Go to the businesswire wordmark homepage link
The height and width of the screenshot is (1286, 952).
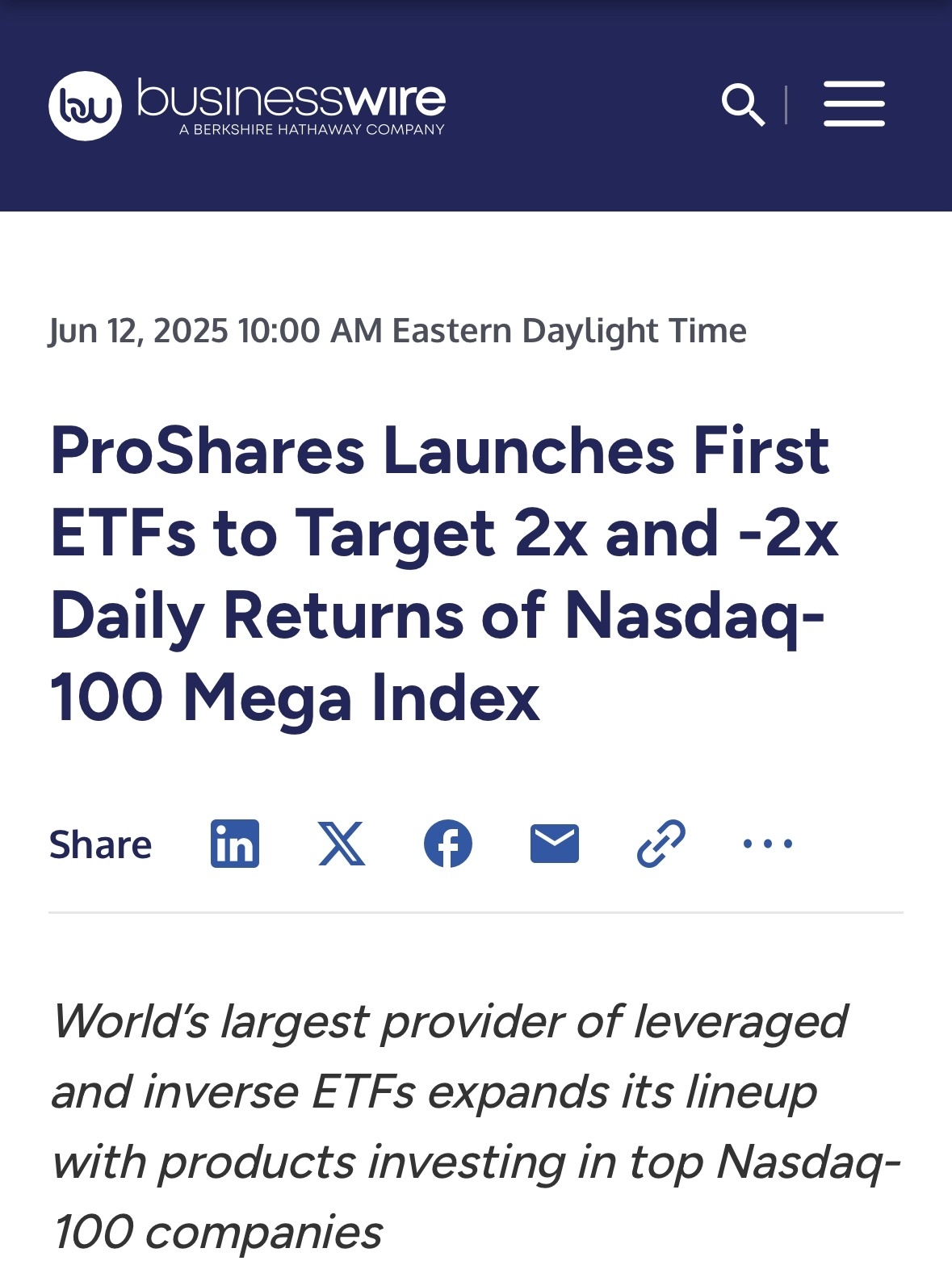click(291, 98)
